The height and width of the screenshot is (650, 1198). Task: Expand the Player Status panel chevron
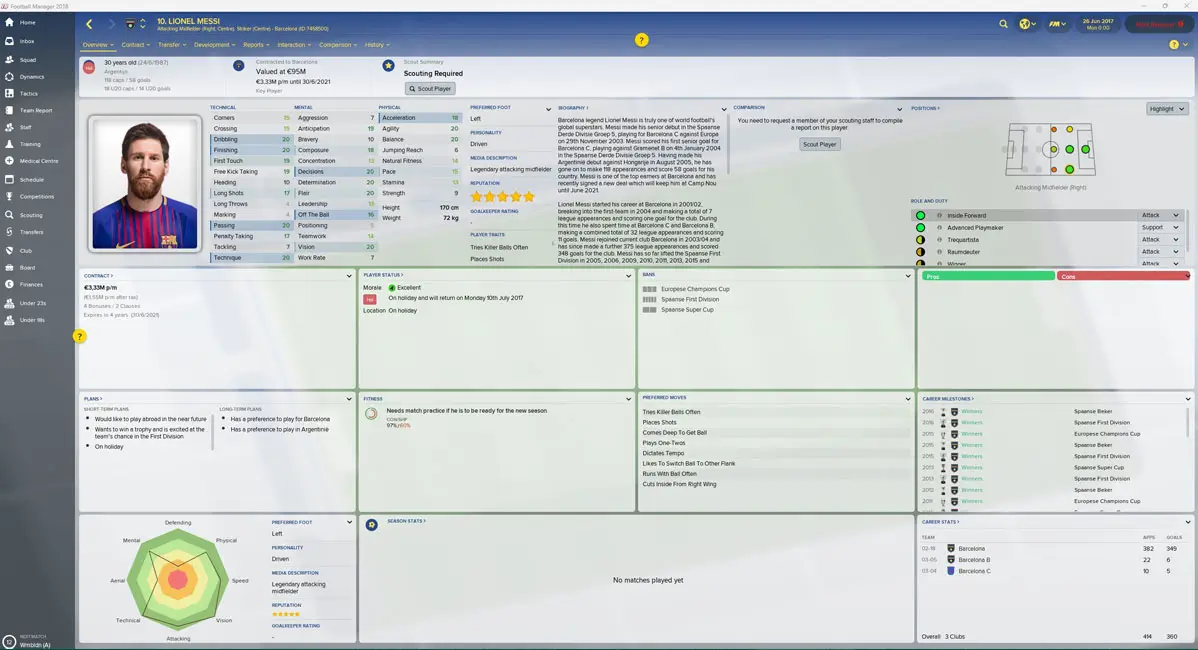[629, 276]
